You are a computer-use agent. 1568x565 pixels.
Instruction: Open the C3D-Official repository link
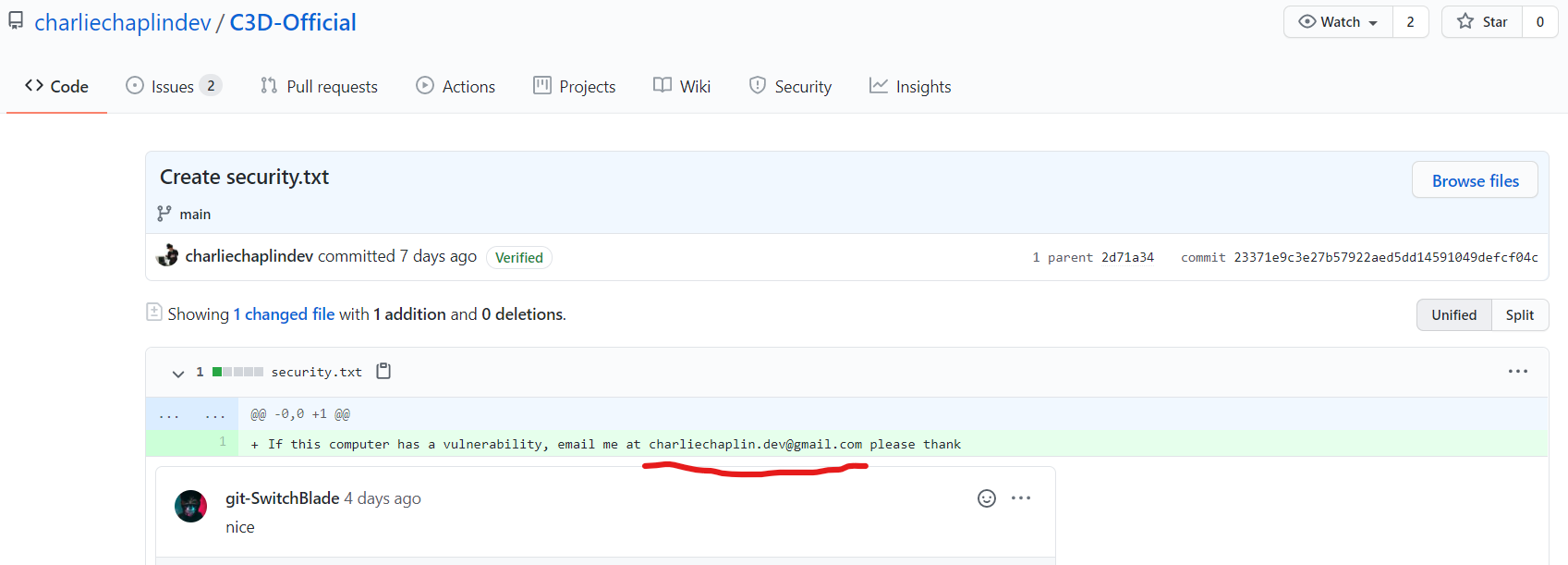(293, 22)
